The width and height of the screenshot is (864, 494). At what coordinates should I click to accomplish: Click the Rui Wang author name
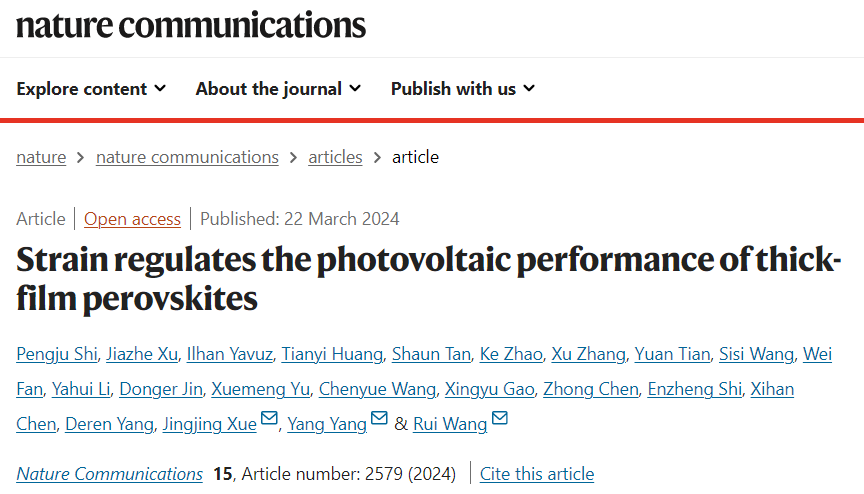tap(450, 424)
